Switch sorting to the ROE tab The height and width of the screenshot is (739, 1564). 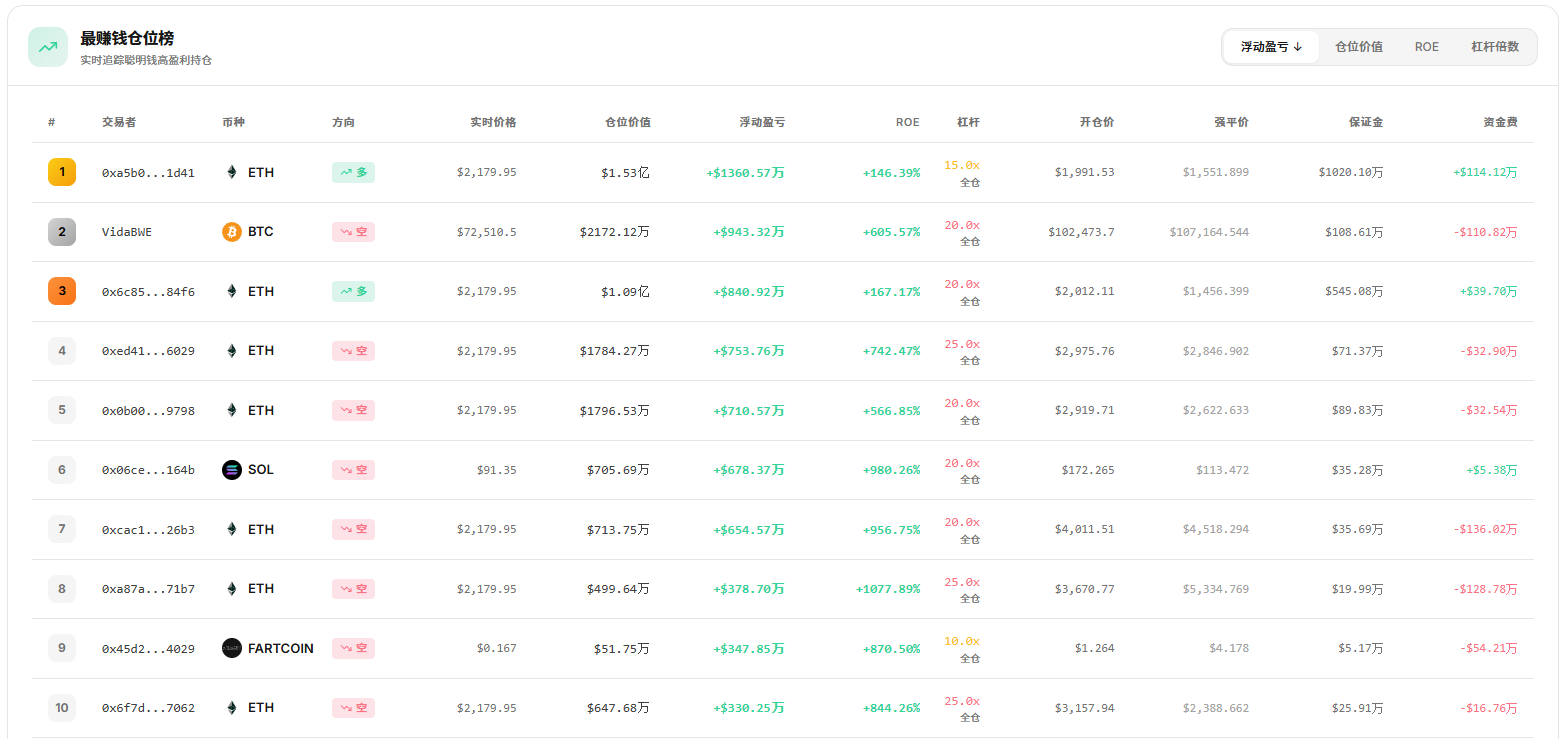coord(1426,46)
